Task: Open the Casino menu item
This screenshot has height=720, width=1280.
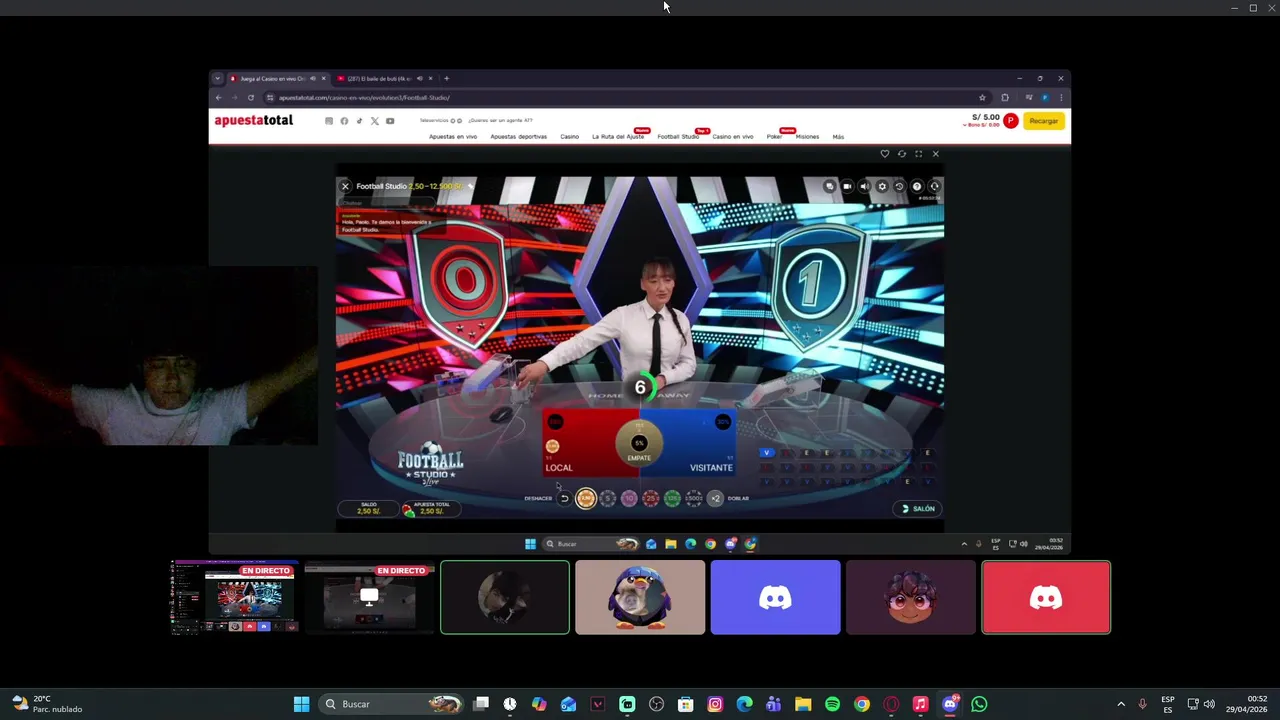Action: tap(569, 137)
